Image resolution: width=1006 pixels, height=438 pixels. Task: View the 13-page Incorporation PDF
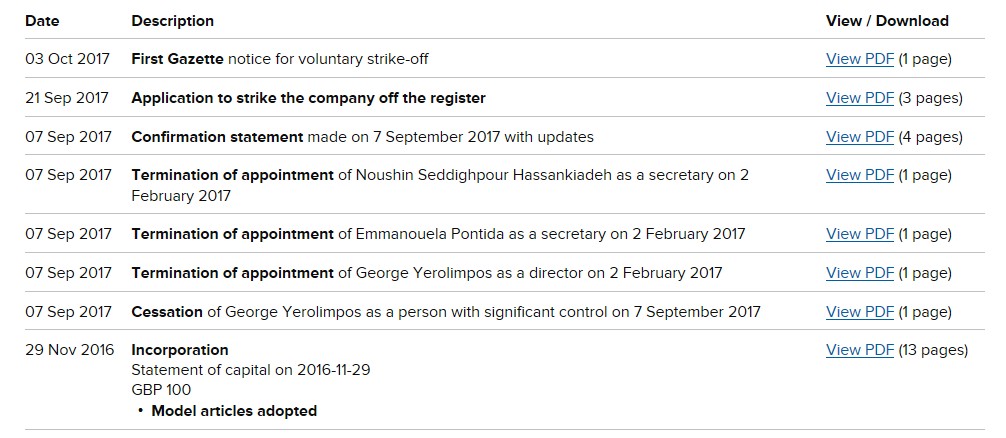(859, 350)
